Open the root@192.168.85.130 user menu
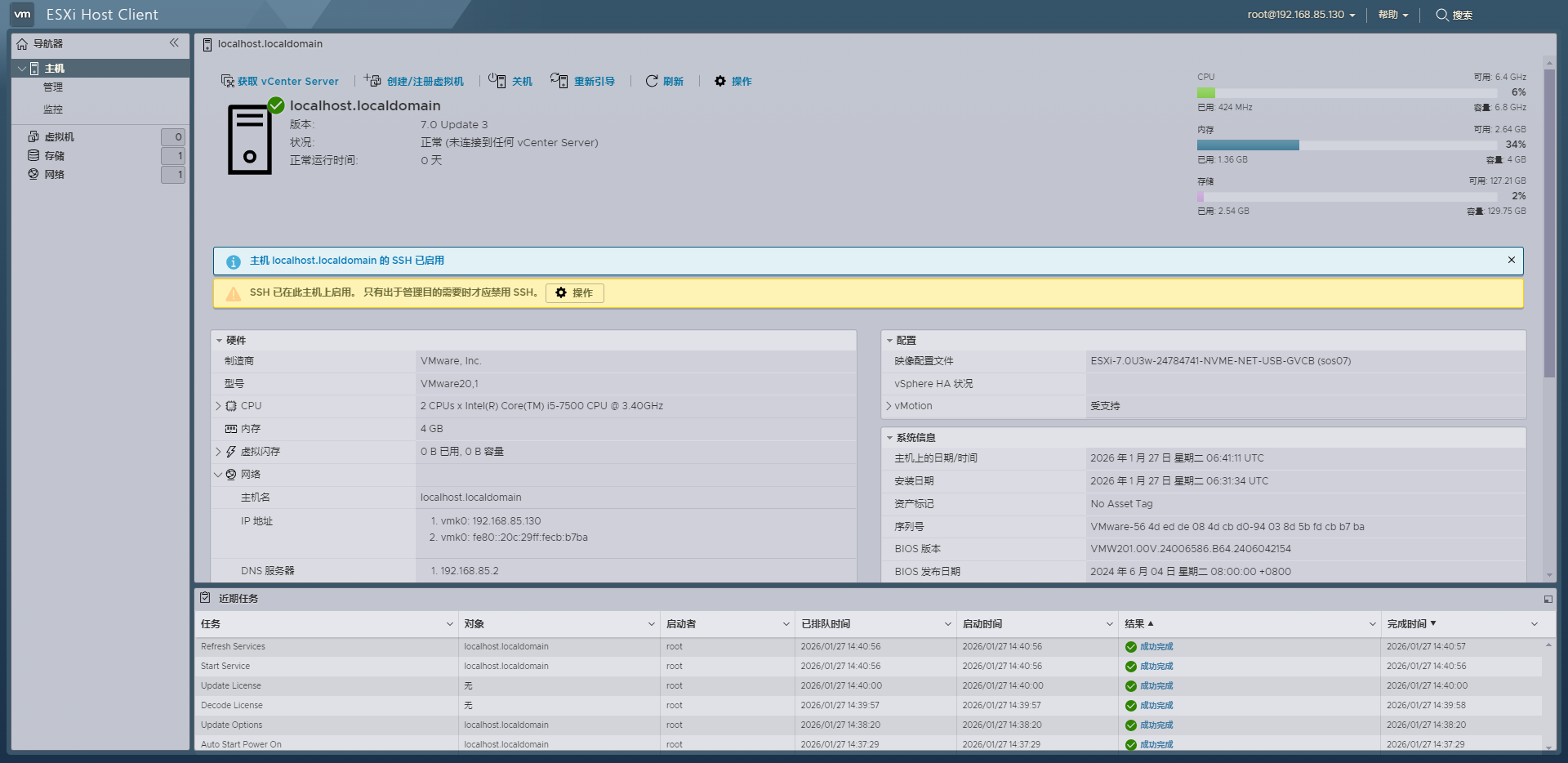This screenshot has height=763, width=1568. pyautogui.click(x=1300, y=15)
